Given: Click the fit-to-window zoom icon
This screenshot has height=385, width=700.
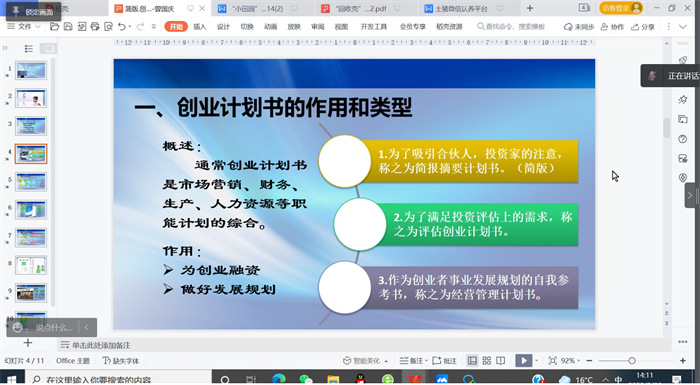Looking at the screenshot, I should (x=552, y=360).
